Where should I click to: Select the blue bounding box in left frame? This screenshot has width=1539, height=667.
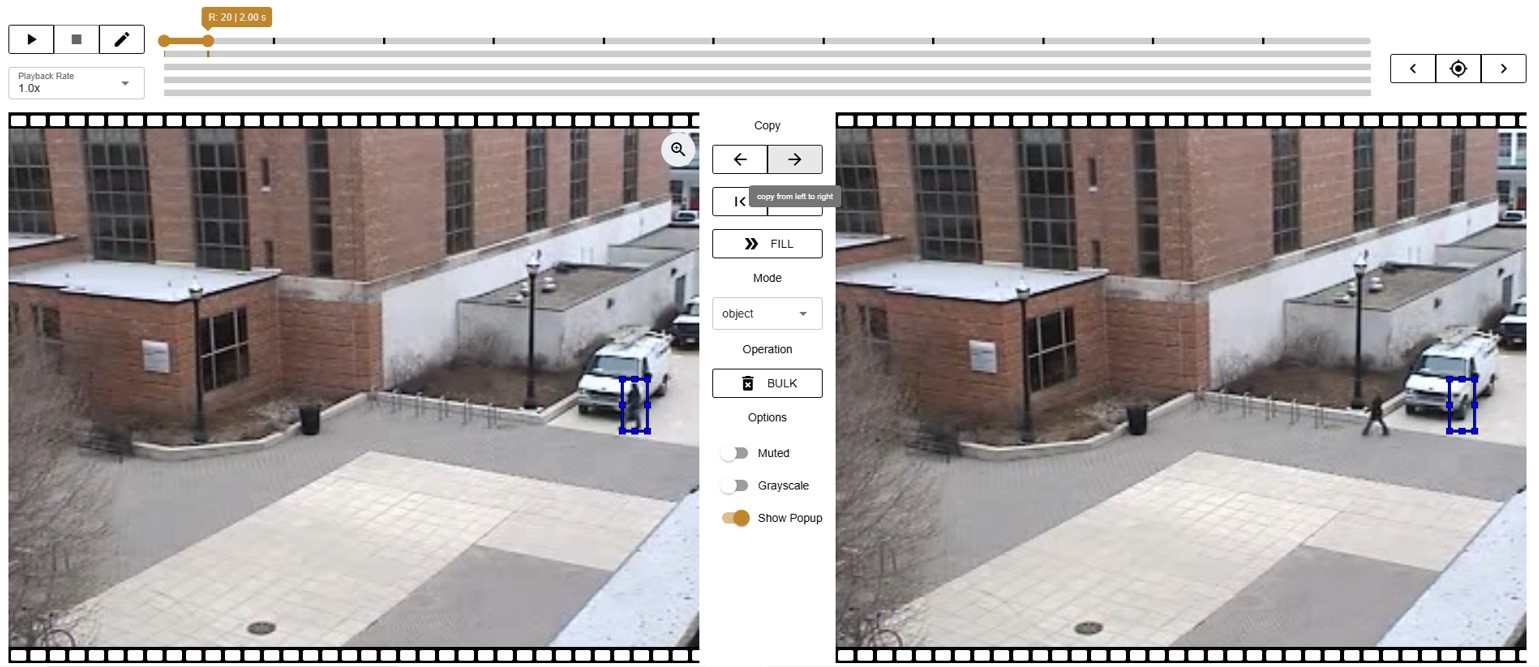coord(635,405)
